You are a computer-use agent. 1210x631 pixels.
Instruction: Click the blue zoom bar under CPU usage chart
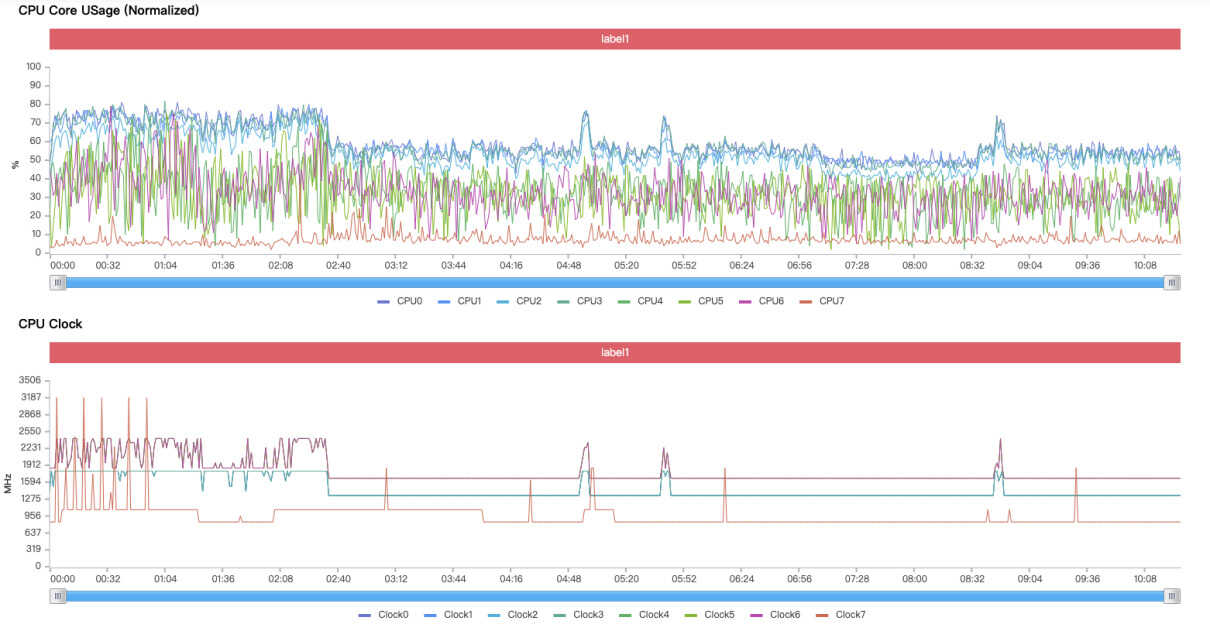pyautogui.click(x=615, y=282)
